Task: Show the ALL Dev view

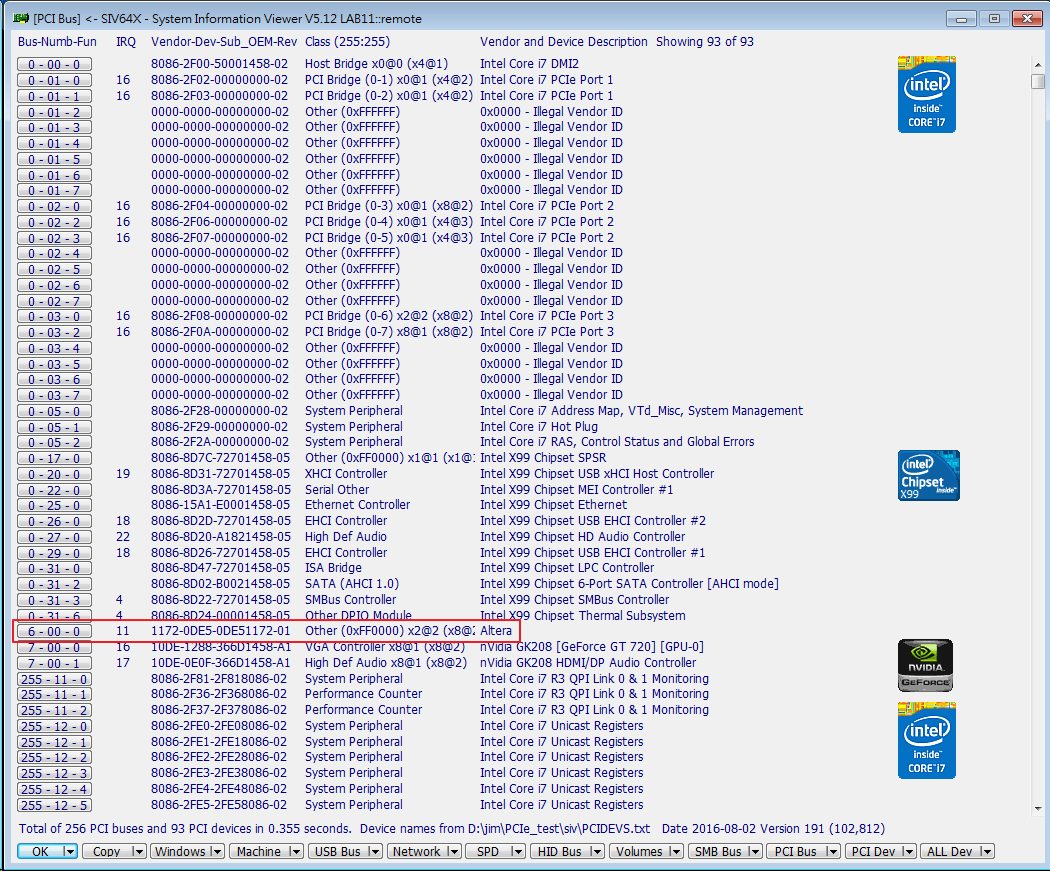Action: (950, 851)
